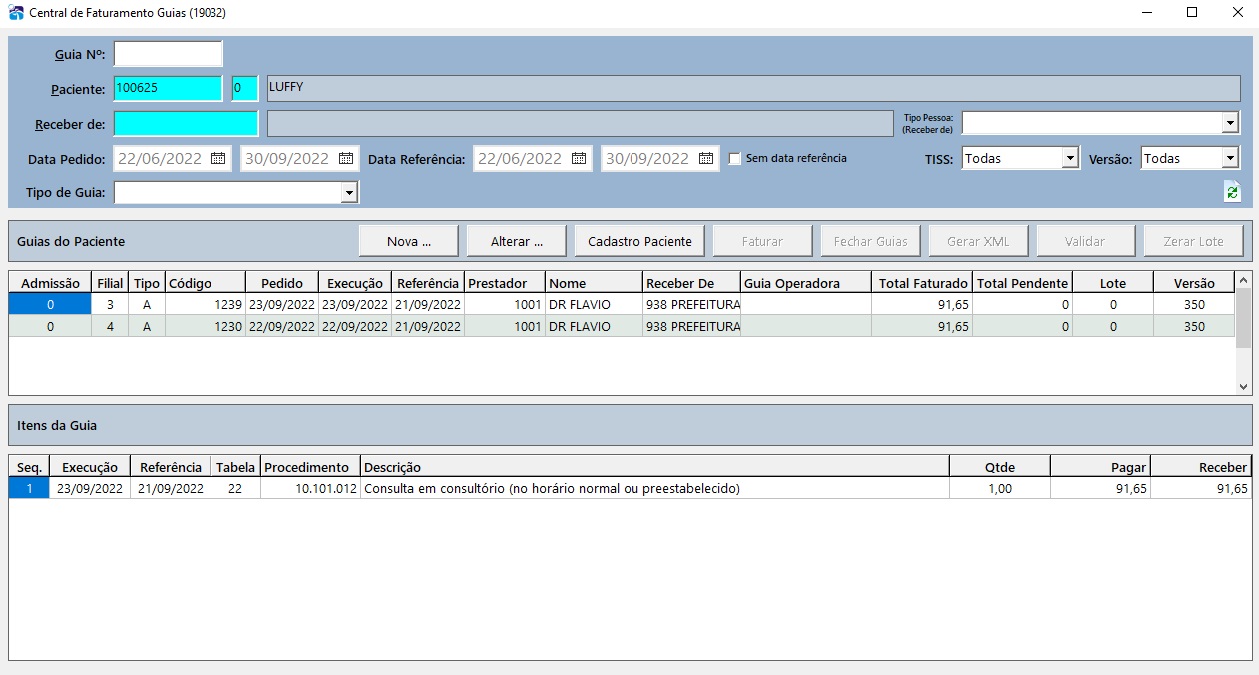
Task: Click the application icon in title bar
Action: tap(15, 13)
